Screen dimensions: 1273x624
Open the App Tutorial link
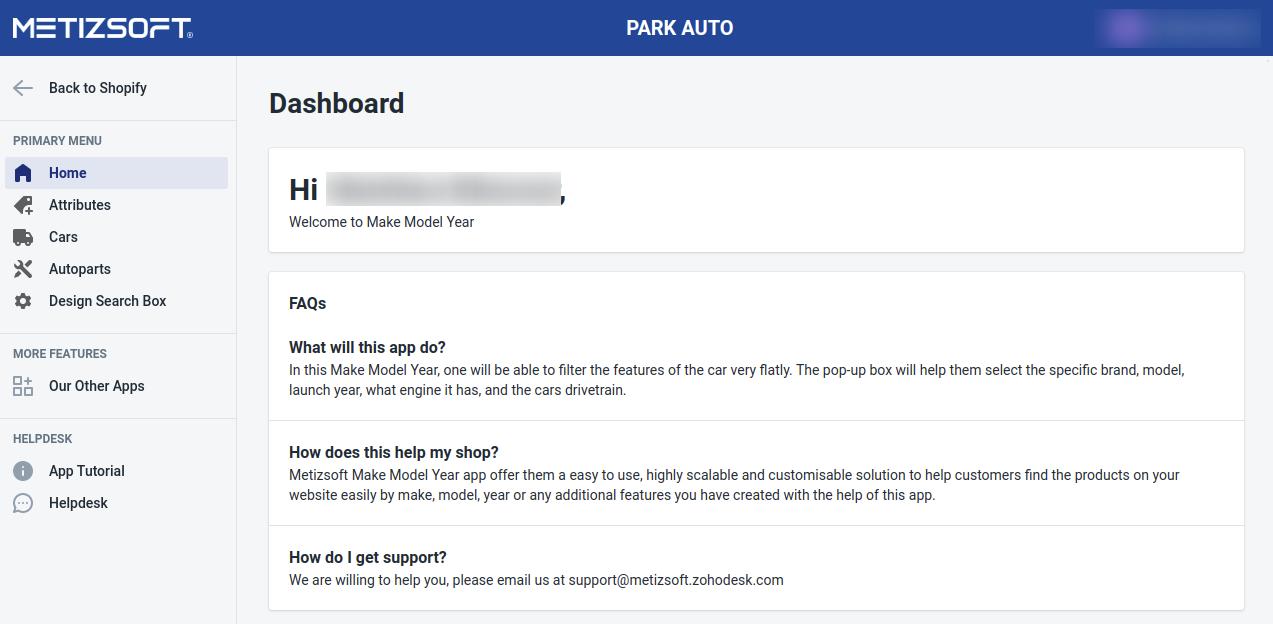click(x=87, y=471)
